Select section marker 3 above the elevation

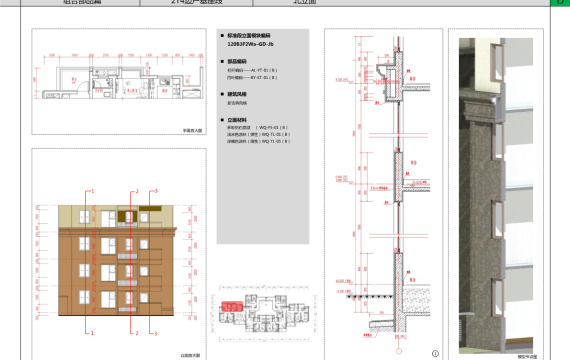156,191
